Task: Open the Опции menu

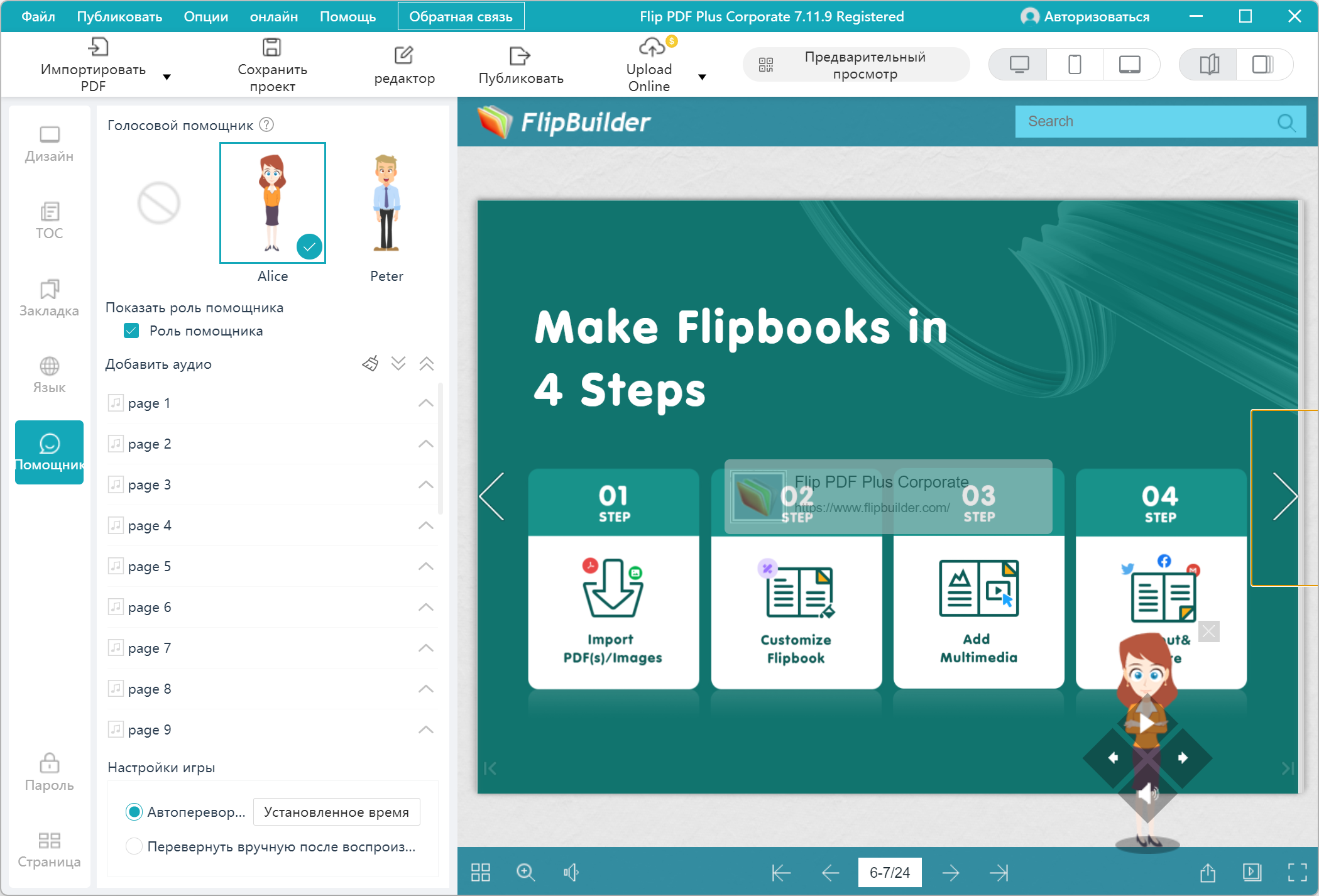Action: [205, 17]
